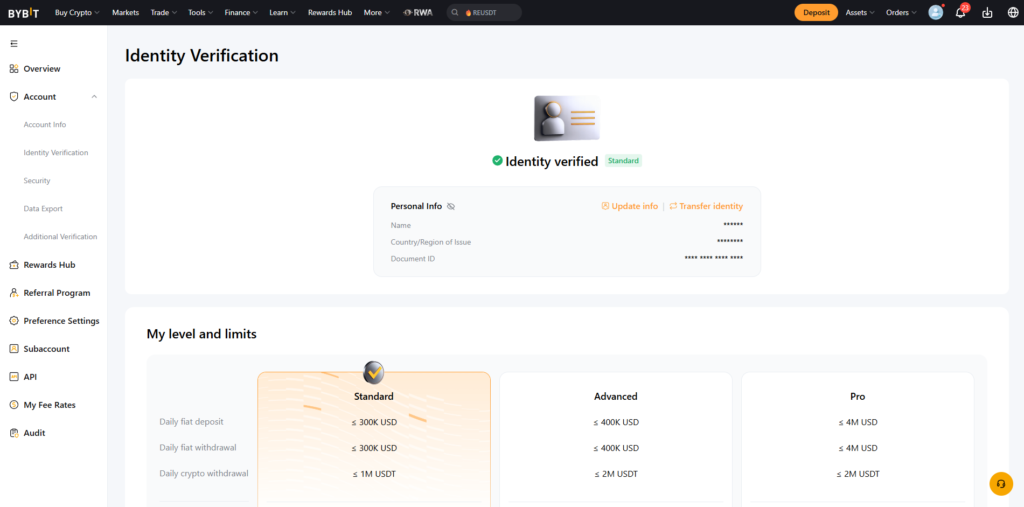Click the 'Country/Region of Issue' label

[430, 242]
